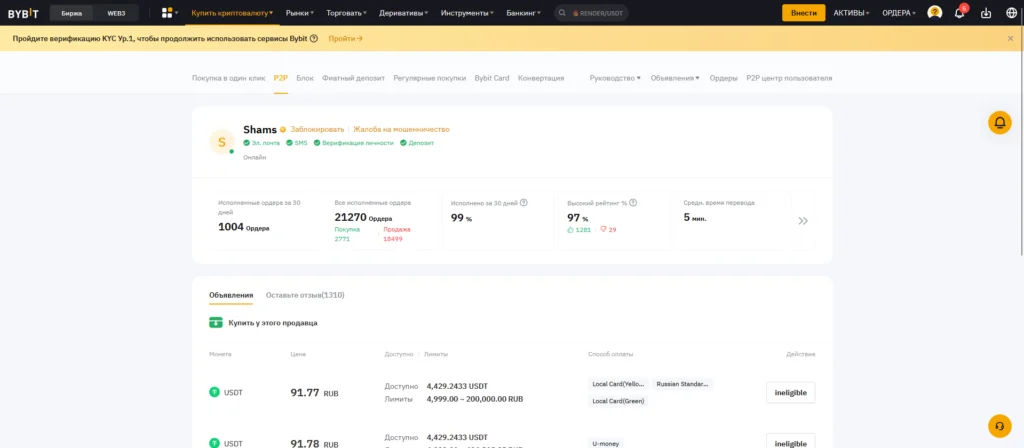Image resolution: width=1024 pixels, height=448 pixels.
Task: Click the search magnifier icon
Action: 562,13
